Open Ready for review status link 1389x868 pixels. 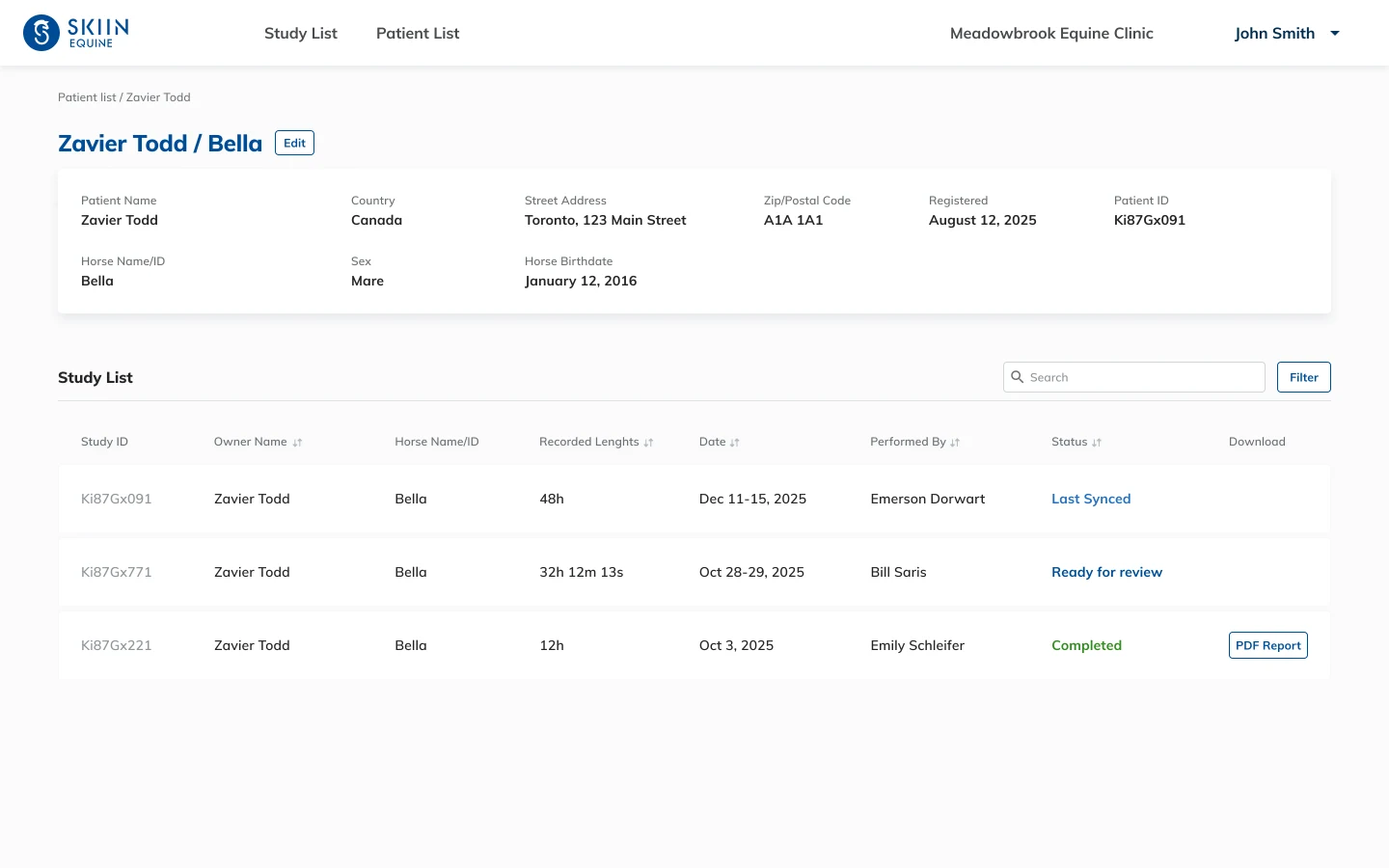(1107, 572)
